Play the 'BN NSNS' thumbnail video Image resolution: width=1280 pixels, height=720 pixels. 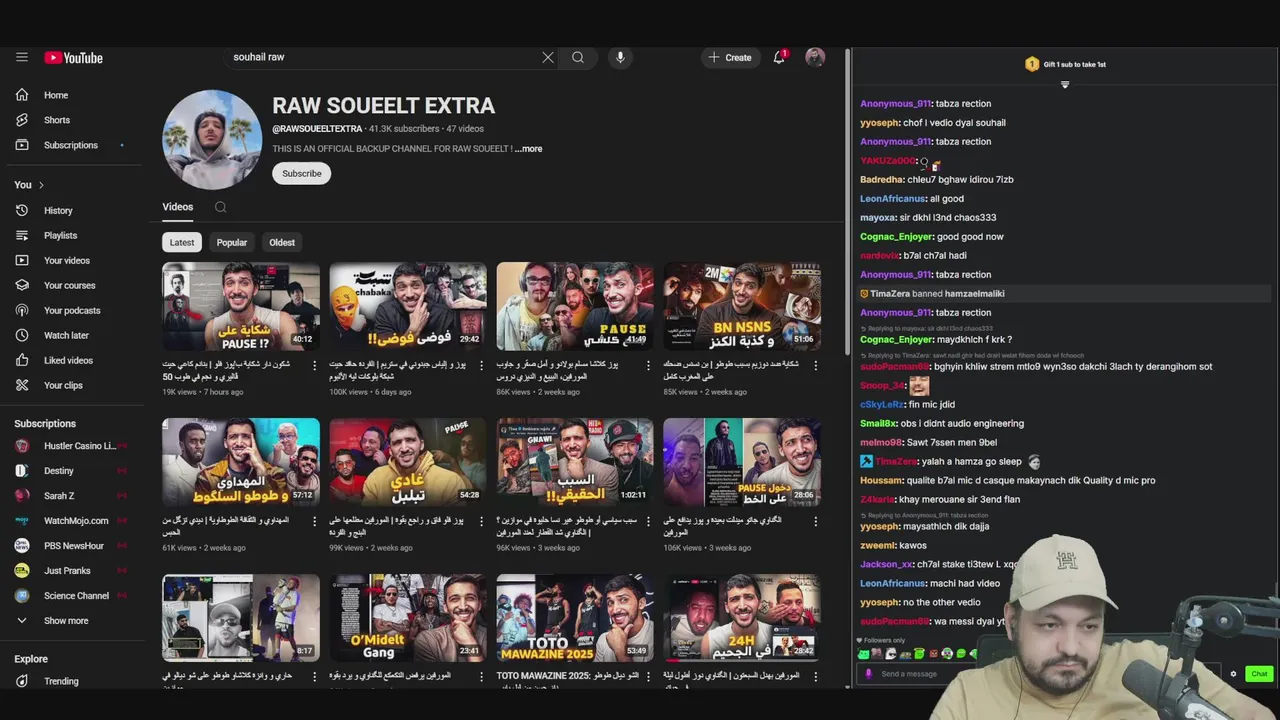[x=742, y=306]
